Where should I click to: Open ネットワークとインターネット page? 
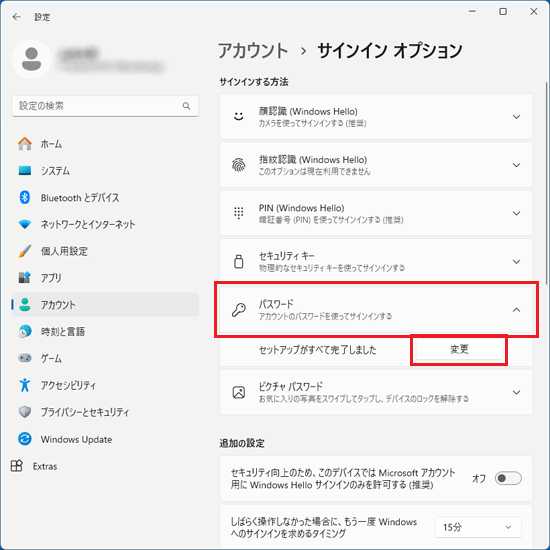[105, 224]
